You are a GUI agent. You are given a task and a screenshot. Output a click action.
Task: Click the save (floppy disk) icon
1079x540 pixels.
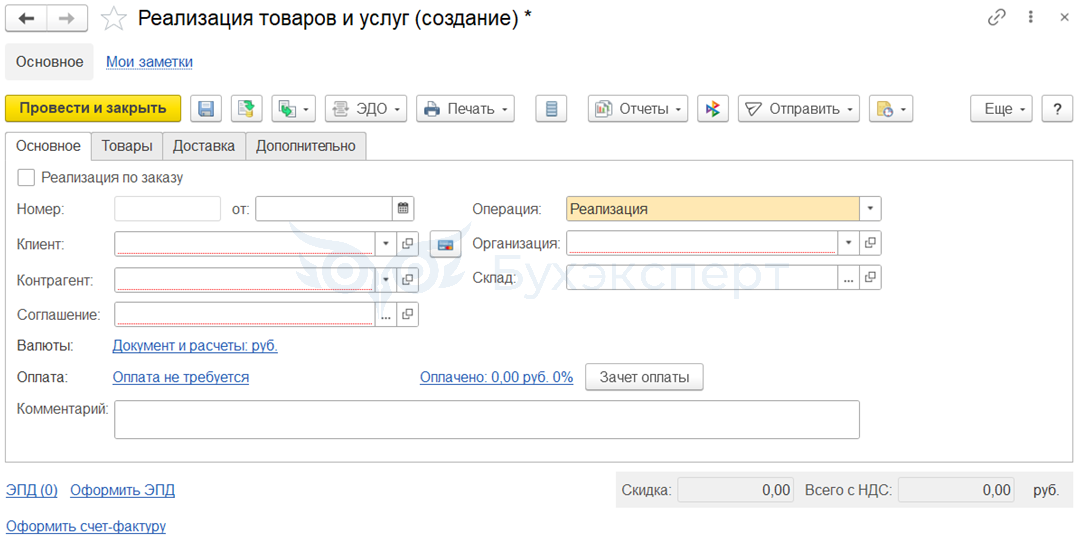[206, 109]
